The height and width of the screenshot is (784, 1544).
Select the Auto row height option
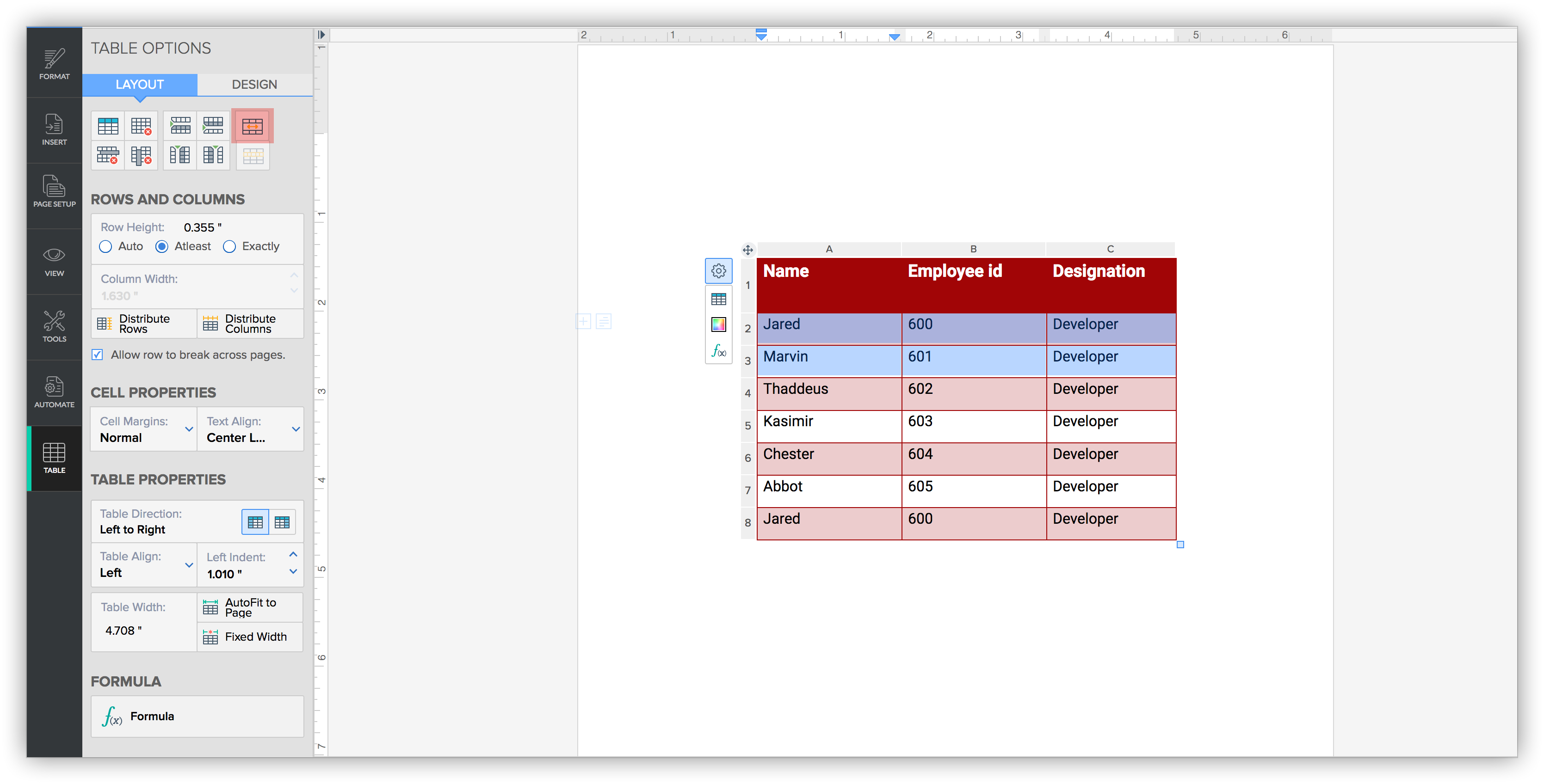click(x=105, y=247)
